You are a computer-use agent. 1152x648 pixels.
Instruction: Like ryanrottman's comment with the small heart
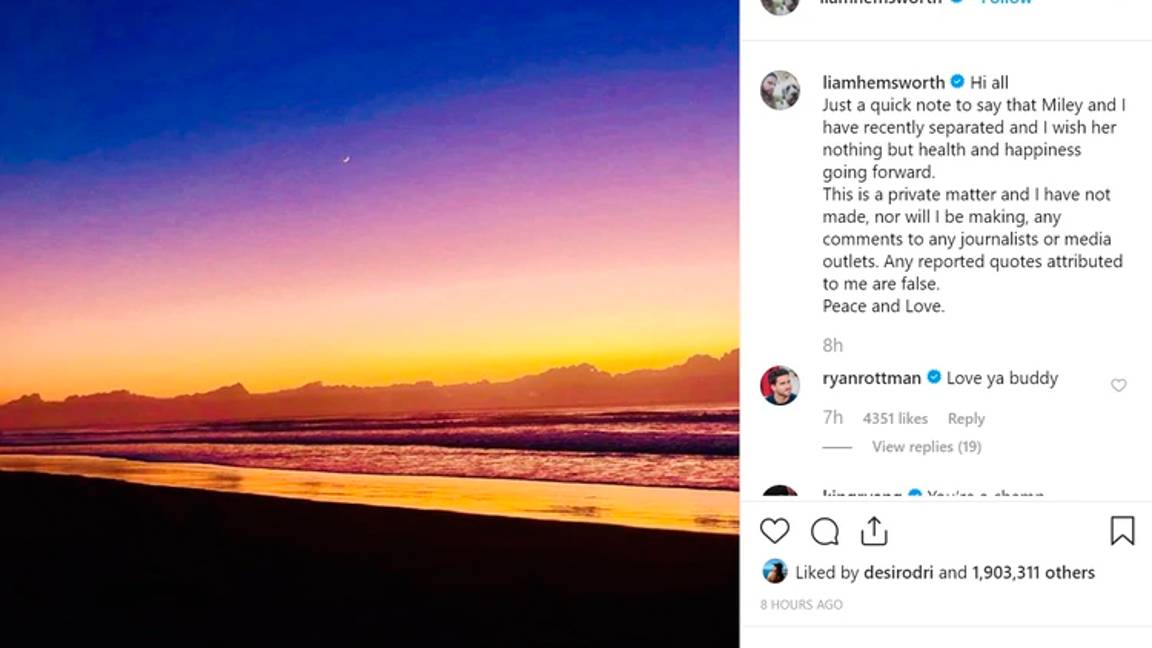click(1118, 386)
